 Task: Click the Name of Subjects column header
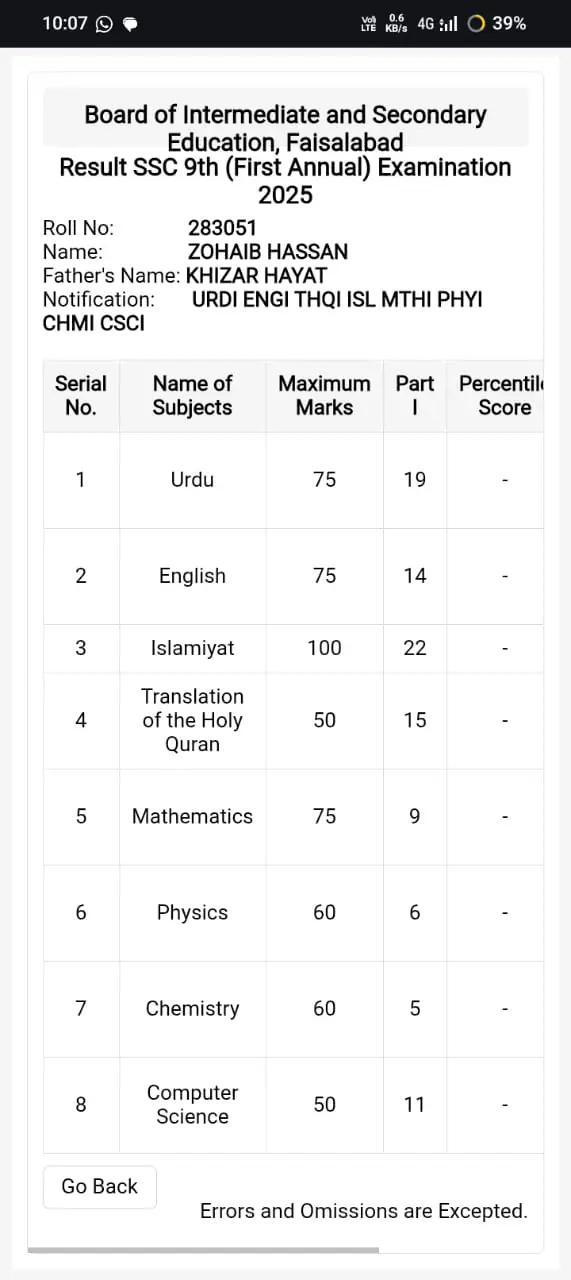[x=192, y=396]
